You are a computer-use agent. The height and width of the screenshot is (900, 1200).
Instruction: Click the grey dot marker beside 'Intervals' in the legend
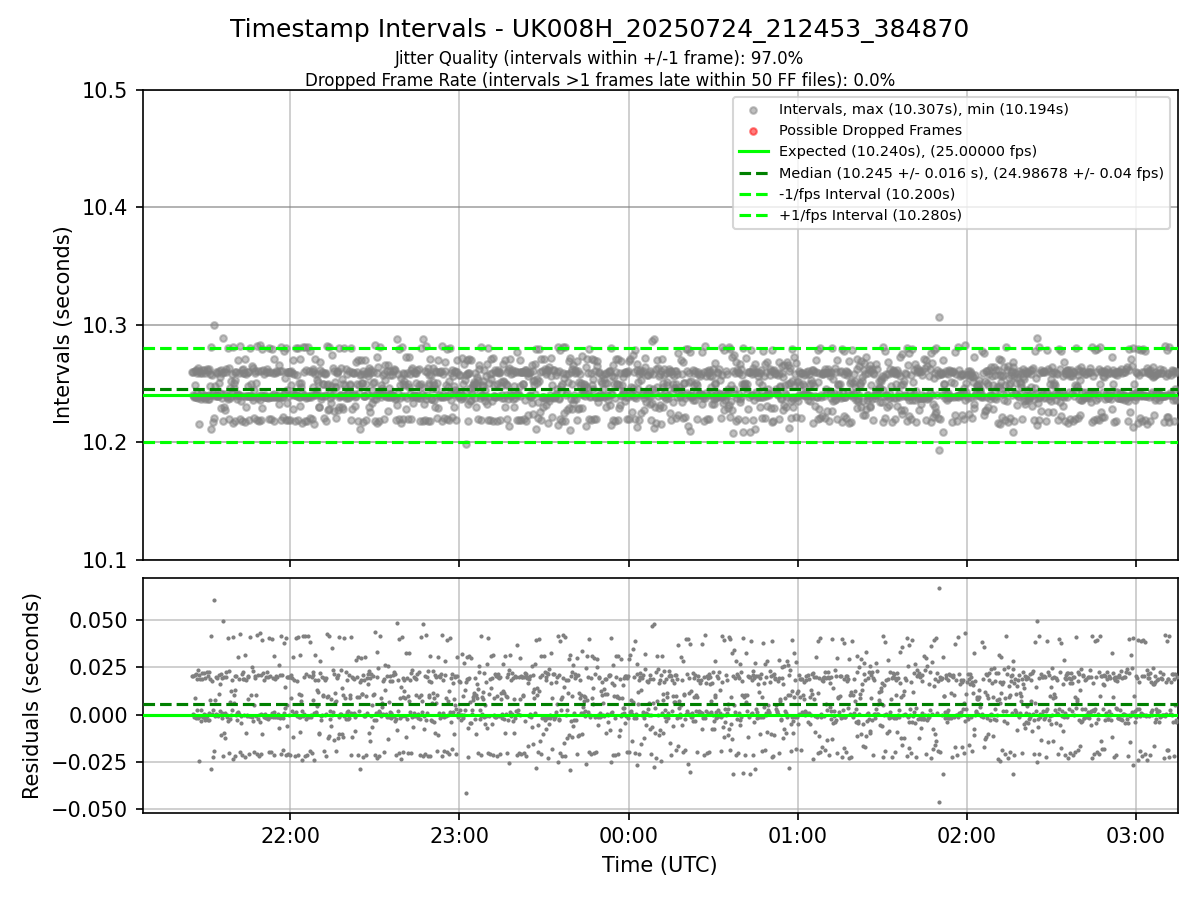(754, 109)
